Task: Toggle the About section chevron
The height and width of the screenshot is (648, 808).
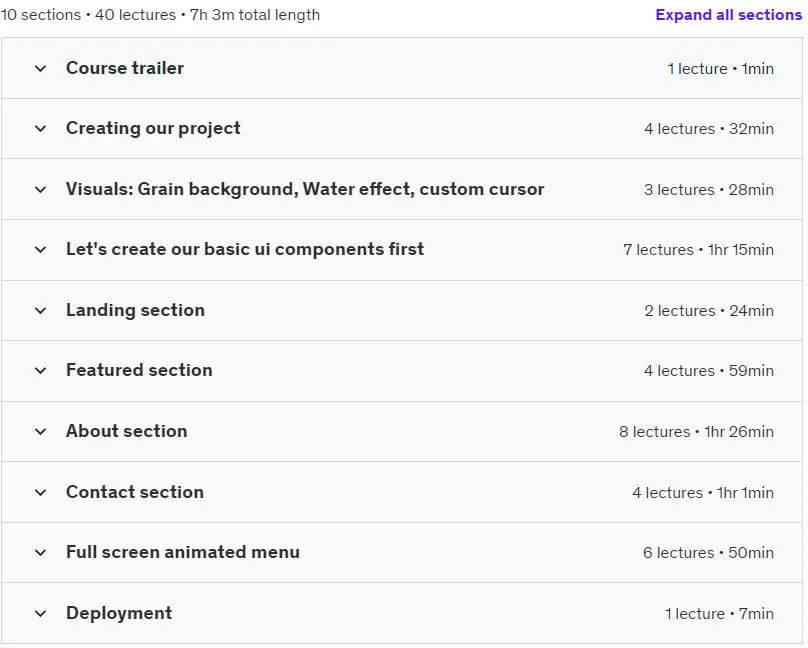Action: coord(40,432)
